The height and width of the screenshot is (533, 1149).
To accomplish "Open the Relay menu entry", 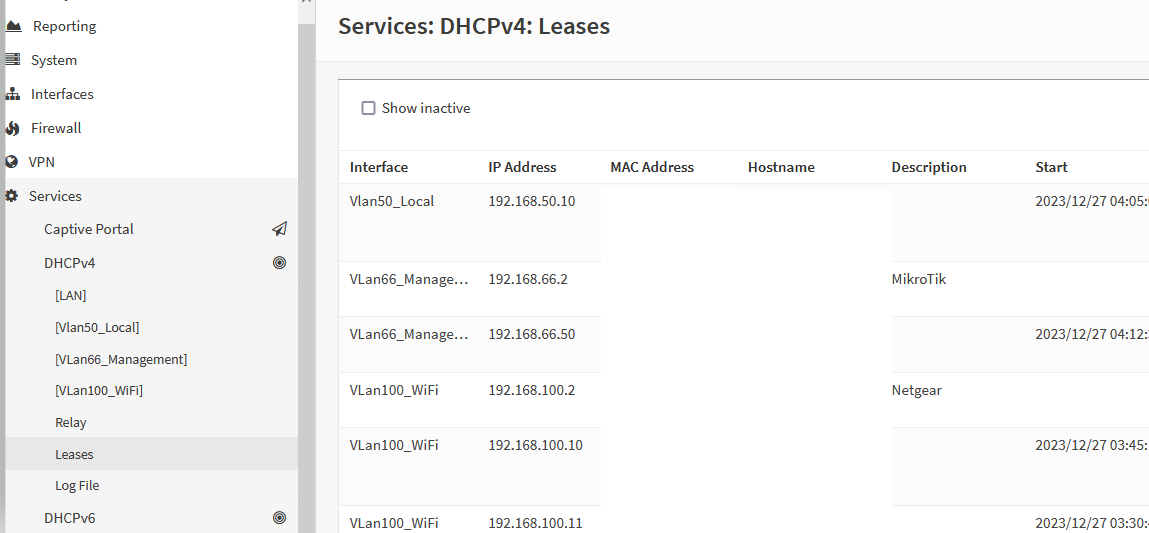I will [x=71, y=423].
